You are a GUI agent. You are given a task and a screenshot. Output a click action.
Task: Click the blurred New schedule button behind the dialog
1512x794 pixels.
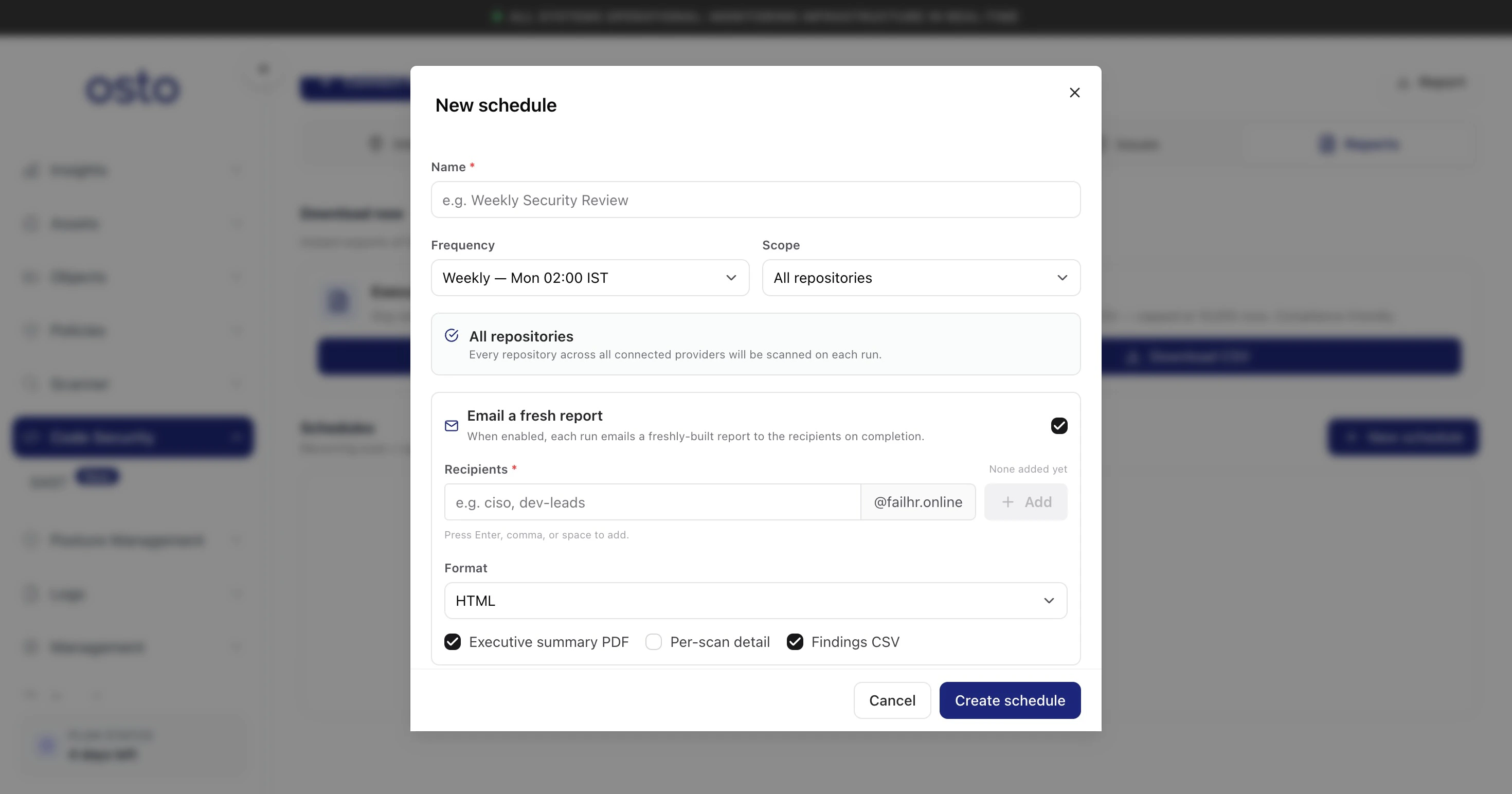(1403, 437)
